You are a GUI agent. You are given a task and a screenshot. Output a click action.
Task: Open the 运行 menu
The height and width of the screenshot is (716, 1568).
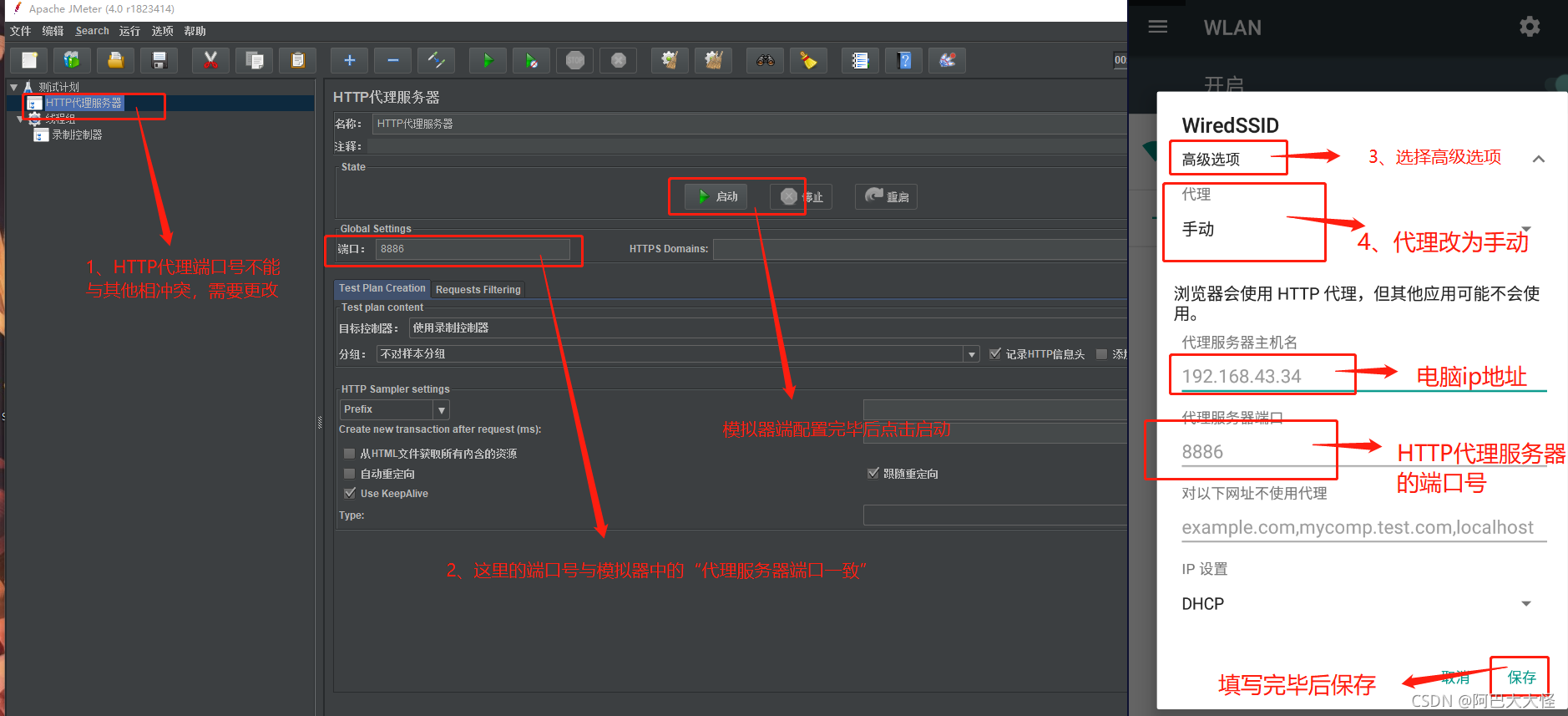129,31
